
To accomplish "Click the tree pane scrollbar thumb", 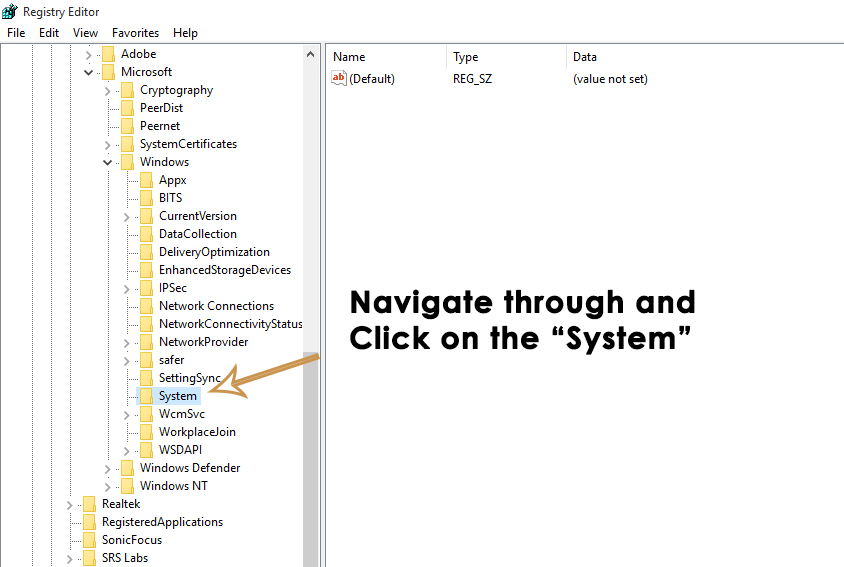I will 311,459.
